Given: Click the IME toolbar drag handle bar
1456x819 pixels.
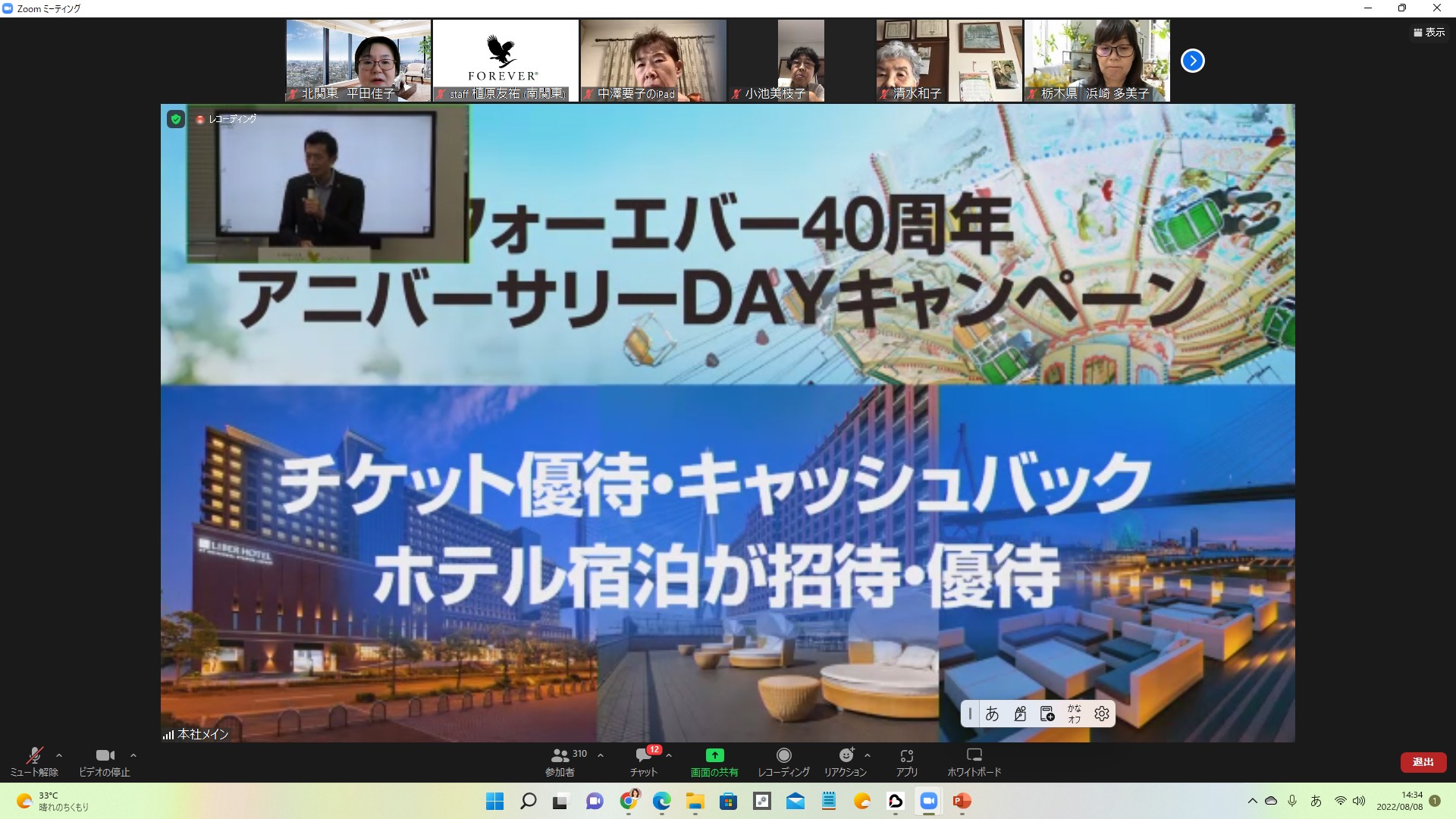Looking at the screenshot, I should click(970, 714).
